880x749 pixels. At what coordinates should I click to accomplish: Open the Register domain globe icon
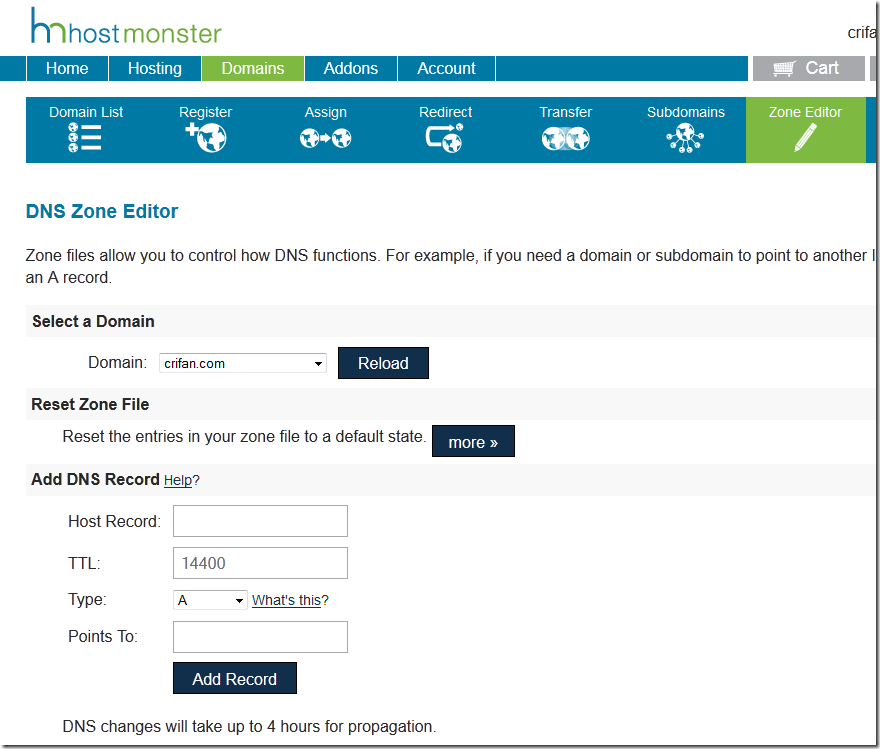tap(205, 138)
